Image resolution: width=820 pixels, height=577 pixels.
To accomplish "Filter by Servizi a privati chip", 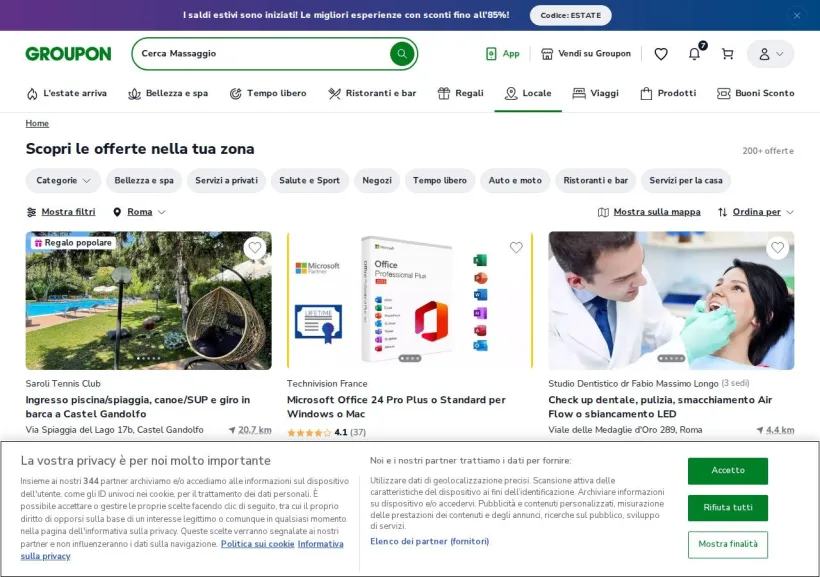I will click(x=226, y=180).
